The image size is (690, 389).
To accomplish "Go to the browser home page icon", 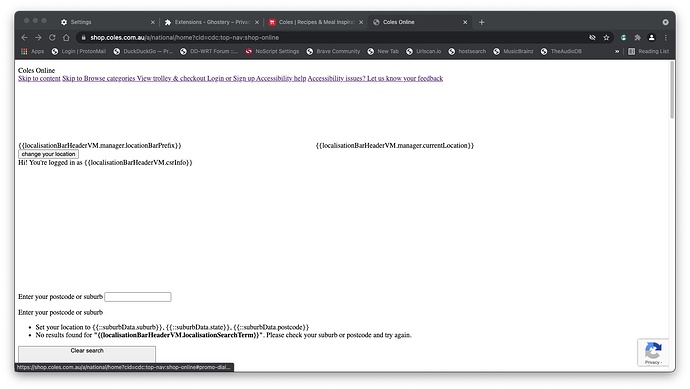I will (x=66, y=37).
